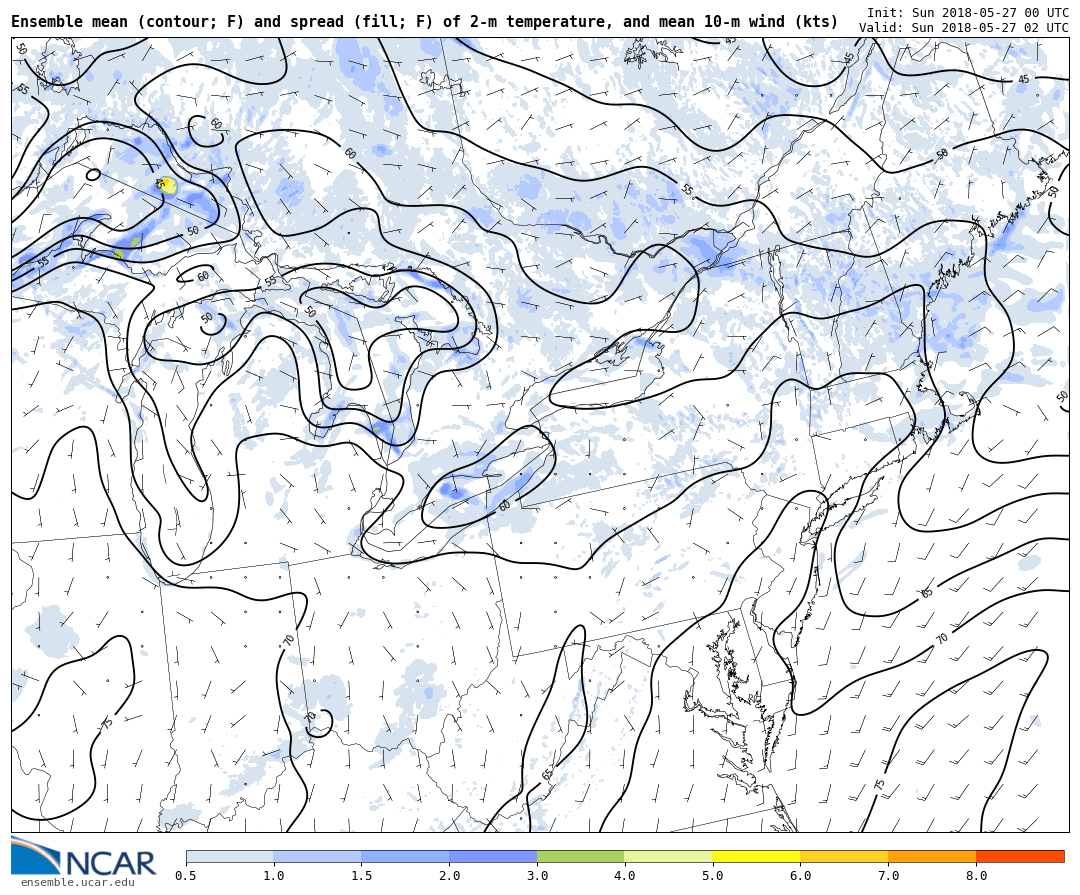Click the legend label '1.0'
The image size is (1080, 895).
(x=274, y=876)
